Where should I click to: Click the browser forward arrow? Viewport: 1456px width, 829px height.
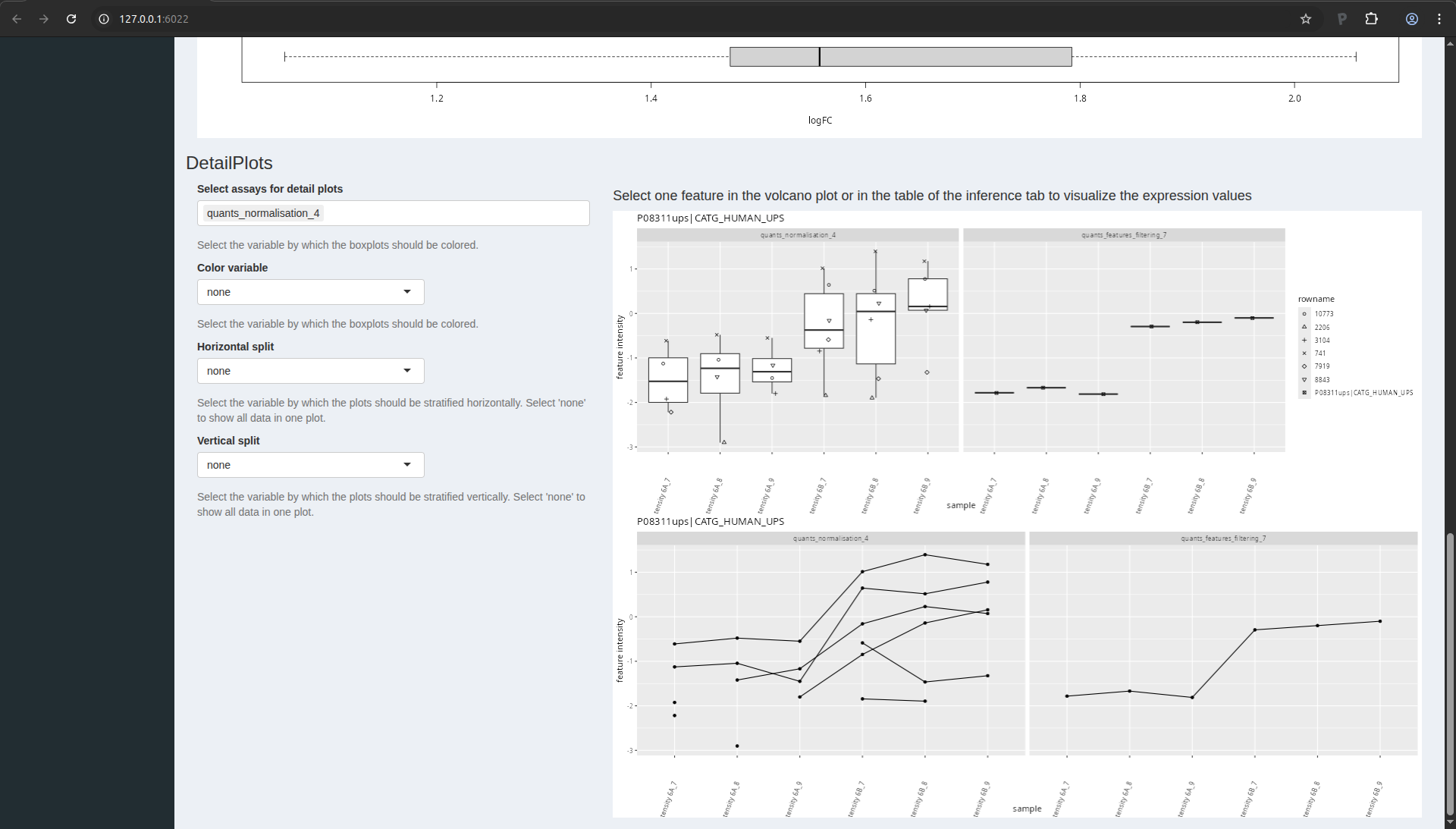click(44, 19)
